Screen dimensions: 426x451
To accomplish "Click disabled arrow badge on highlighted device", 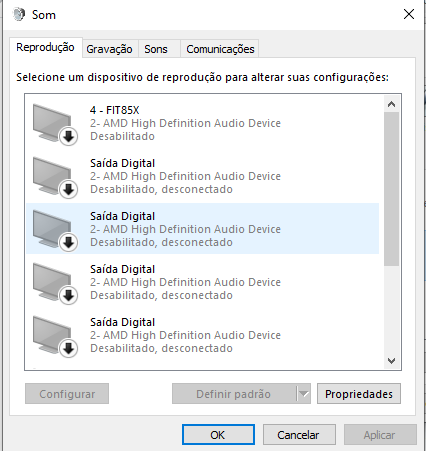I will point(69,242).
